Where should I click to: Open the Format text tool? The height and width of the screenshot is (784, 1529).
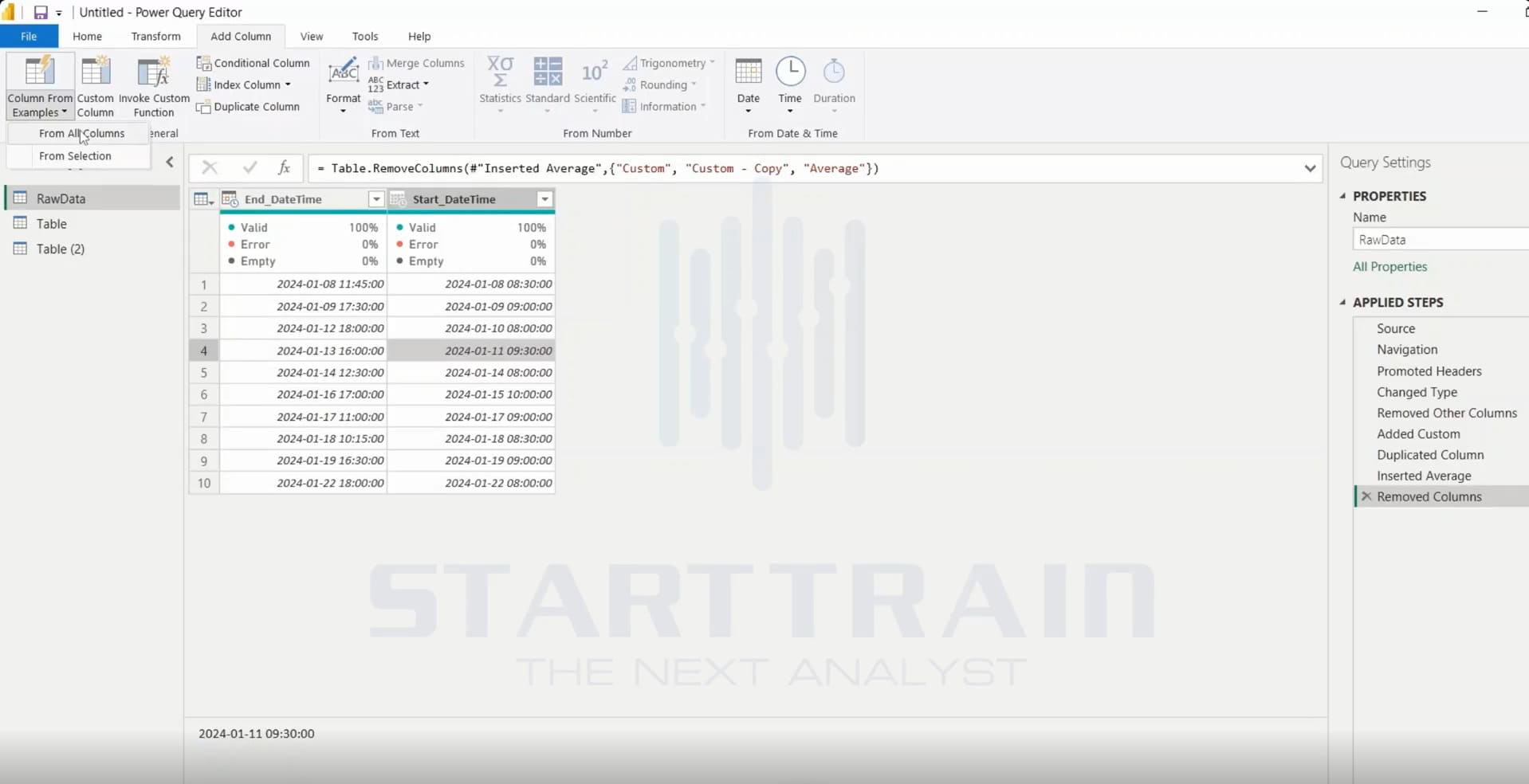[344, 84]
